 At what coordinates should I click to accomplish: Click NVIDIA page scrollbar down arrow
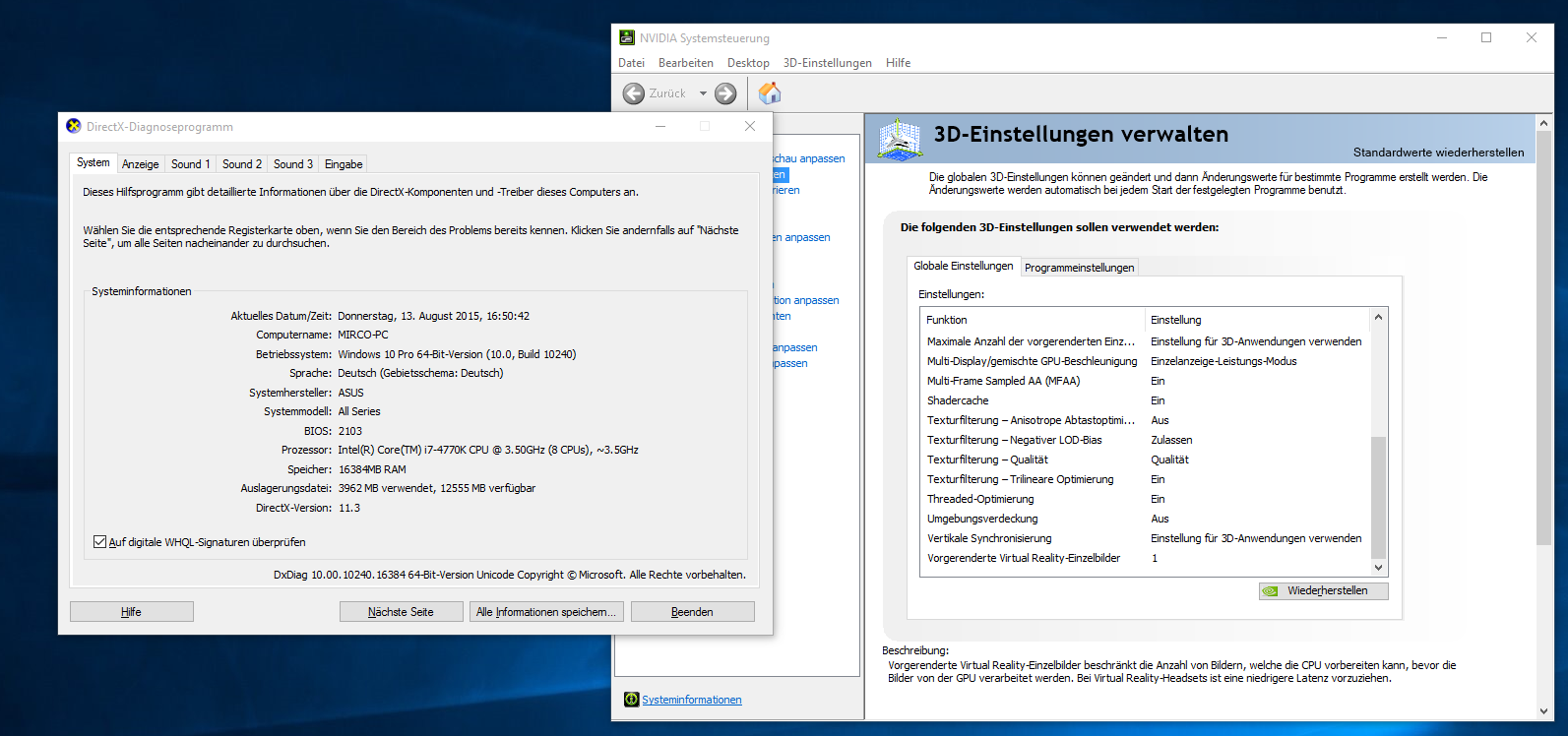1543,711
